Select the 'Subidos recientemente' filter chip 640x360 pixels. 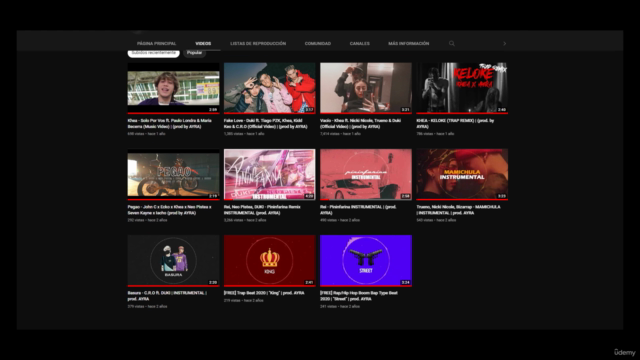[153, 53]
